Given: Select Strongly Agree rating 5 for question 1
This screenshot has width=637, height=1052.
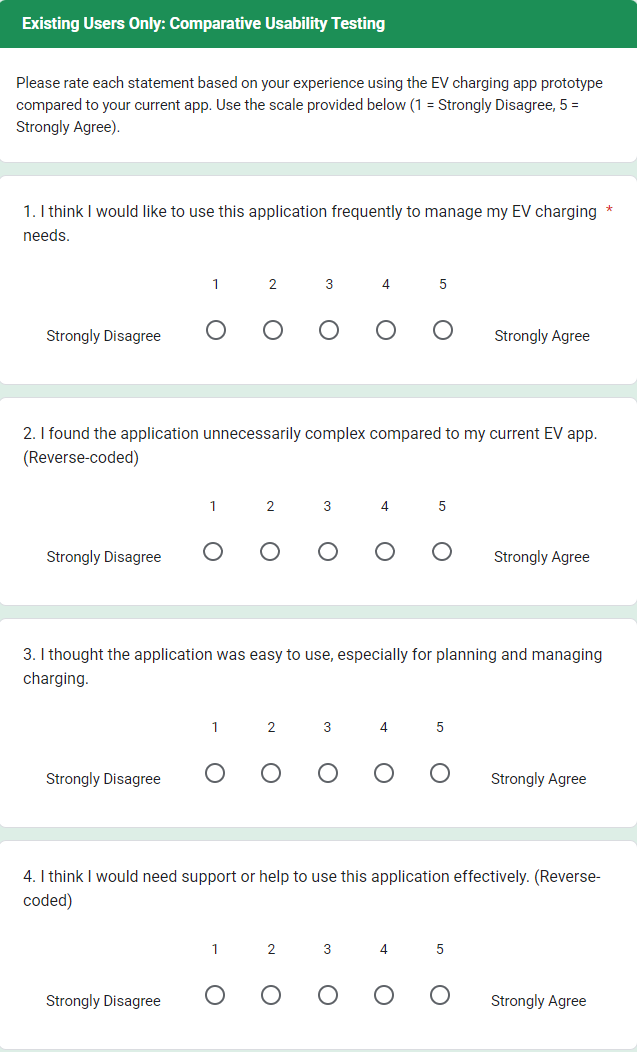Looking at the screenshot, I should coord(442,329).
